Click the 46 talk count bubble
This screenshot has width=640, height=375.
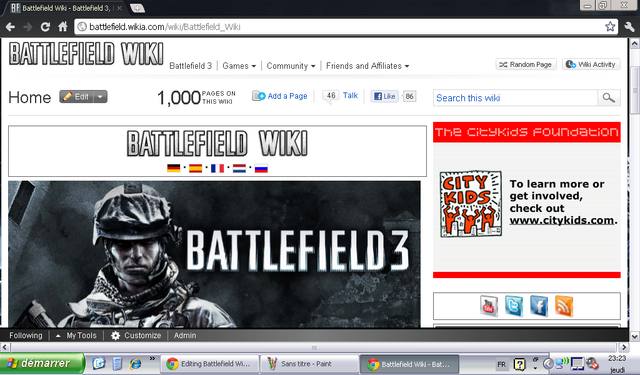331,96
